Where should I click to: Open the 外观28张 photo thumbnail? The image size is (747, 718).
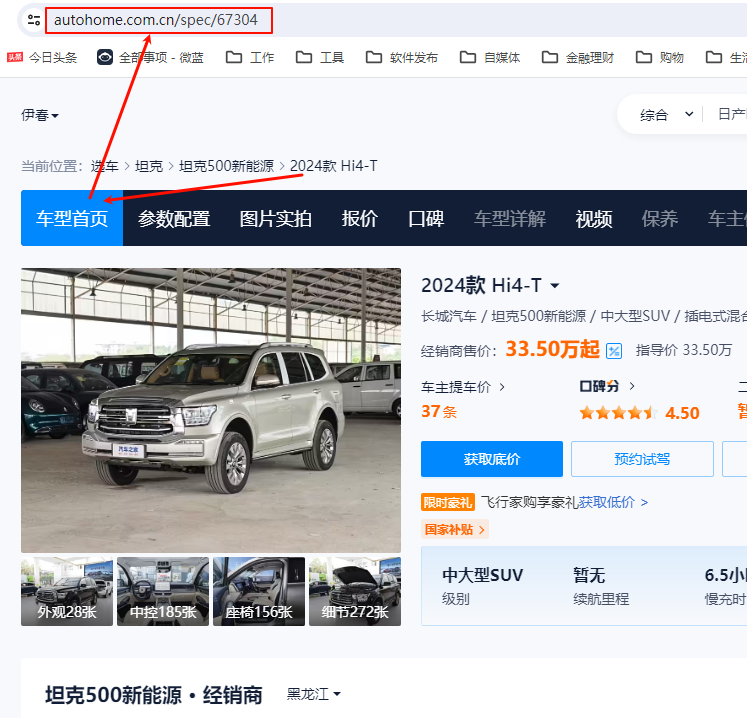tap(67, 591)
